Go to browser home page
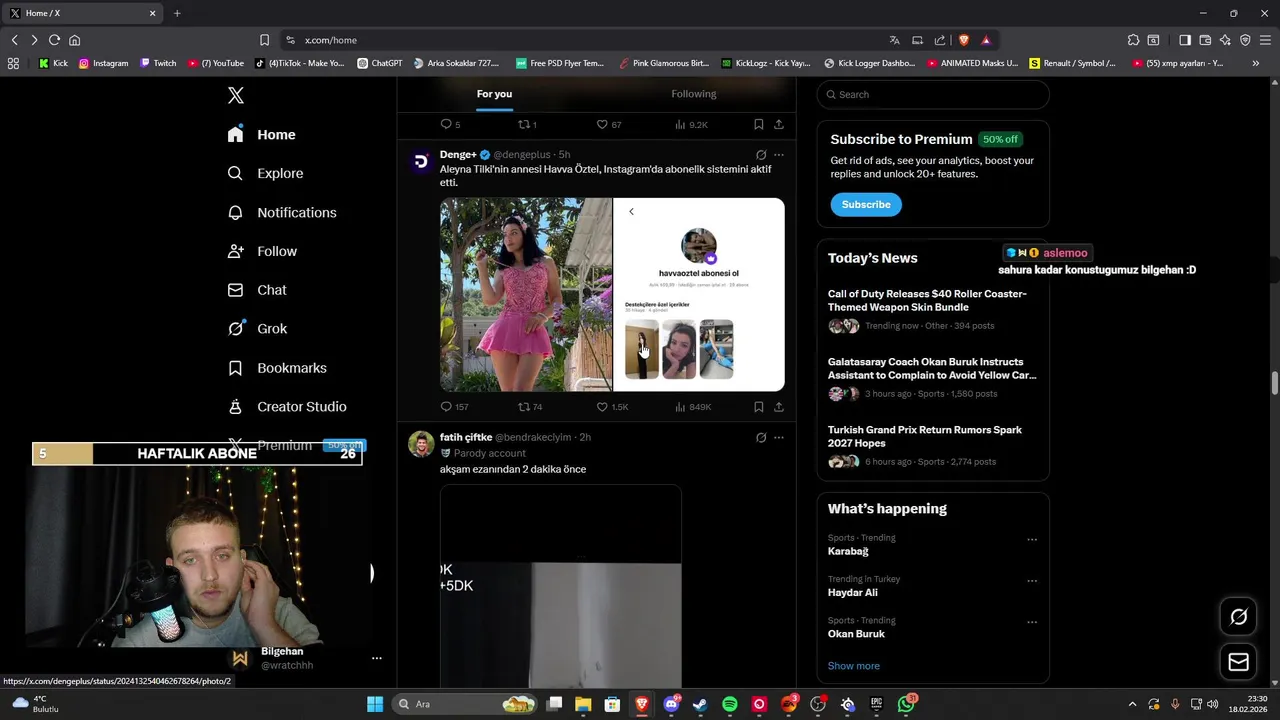Screen dimensions: 1280x720 pos(74,40)
